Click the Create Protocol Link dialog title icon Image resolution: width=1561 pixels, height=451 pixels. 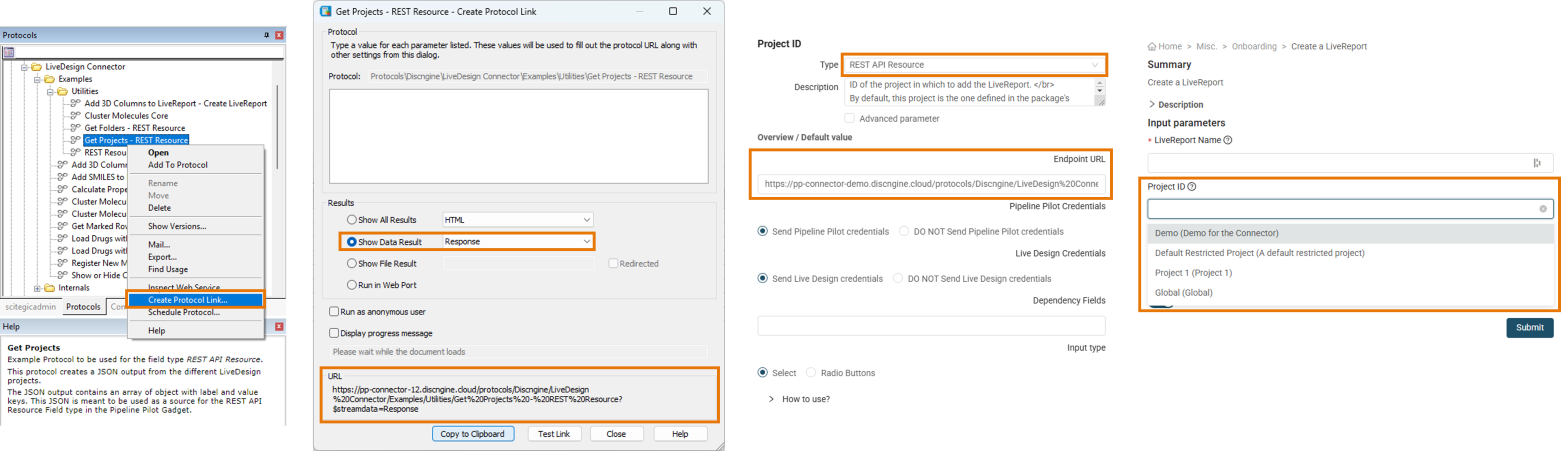(324, 11)
